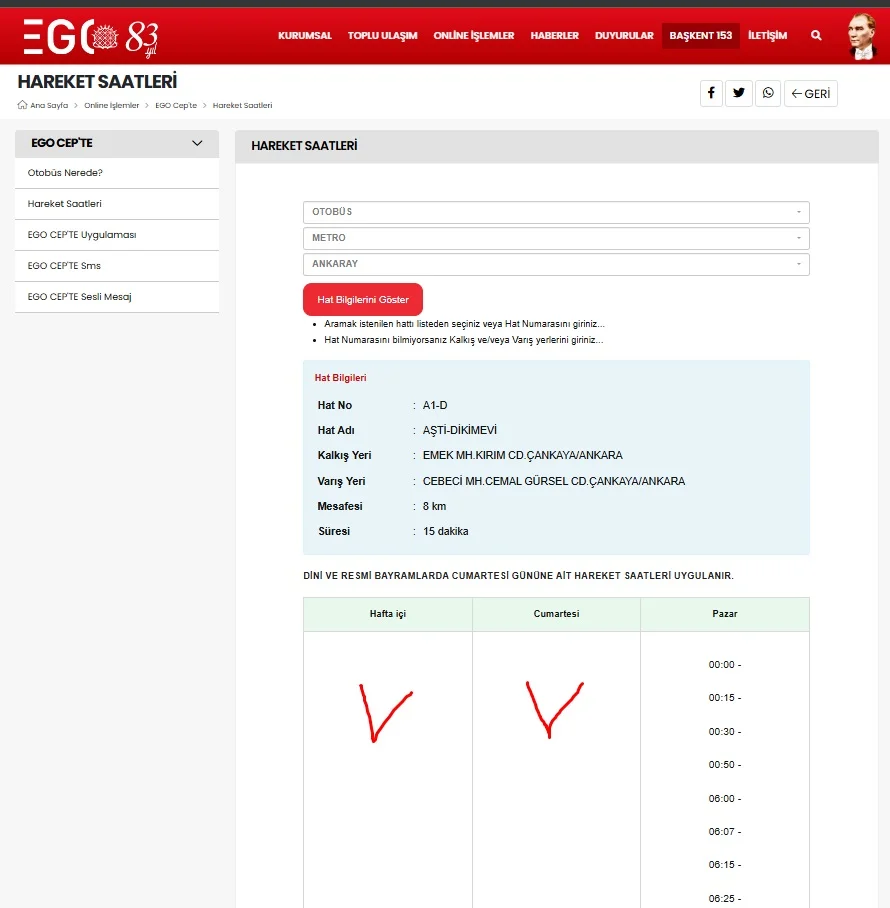The height and width of the screenshot is (908, 890).
Task: Go to Ana Sayfa via breadcrumb
Action: pyautogui.click(x=51, y=104)
